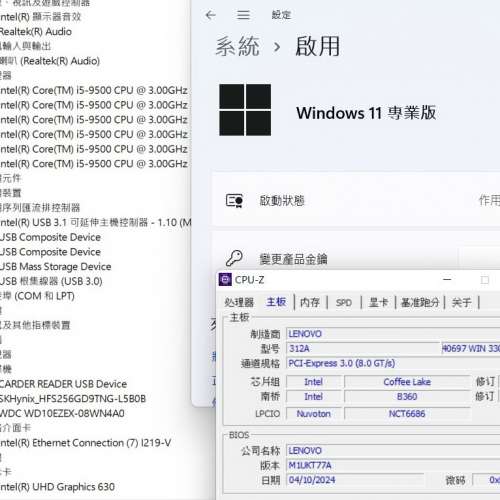
Task: Select the second USB Composite Device
Action: click(x=50, y=252)
